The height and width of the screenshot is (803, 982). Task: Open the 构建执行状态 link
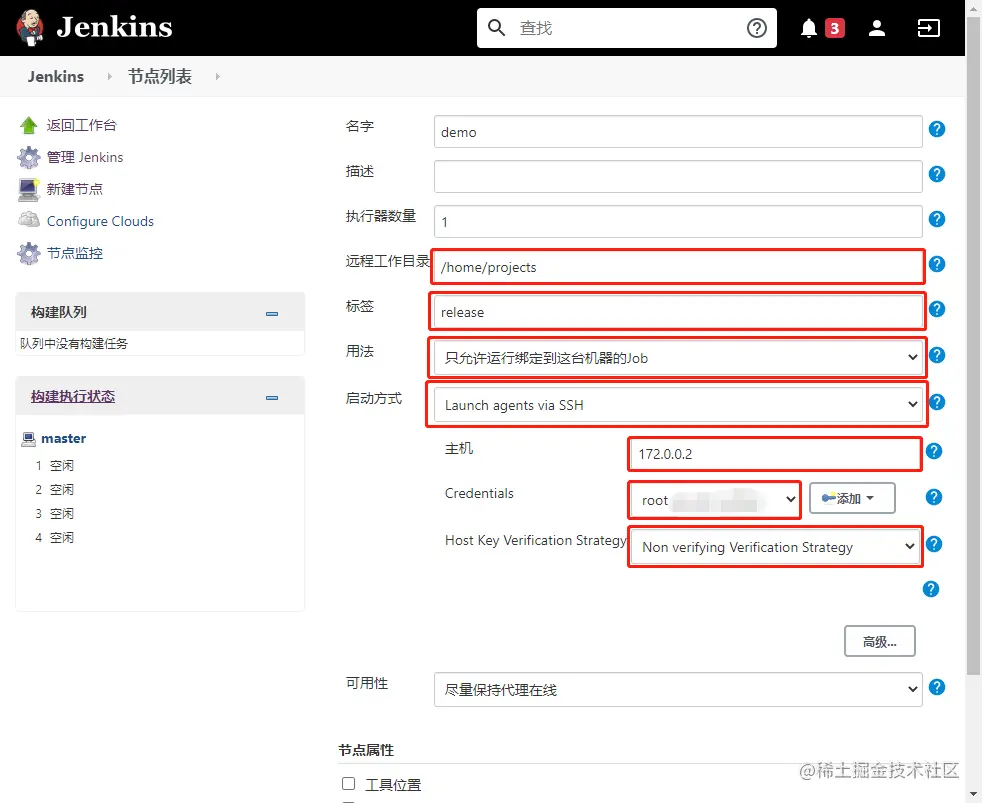73,396
